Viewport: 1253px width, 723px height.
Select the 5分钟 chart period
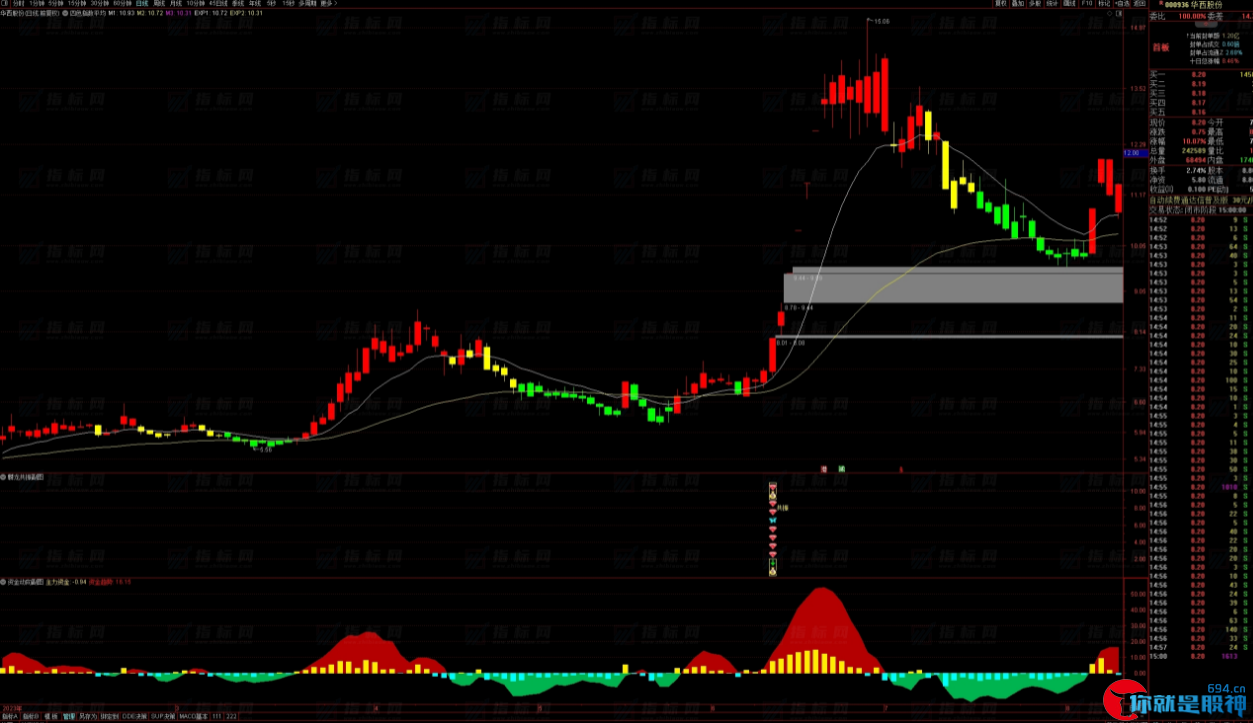tap(55, 4)
